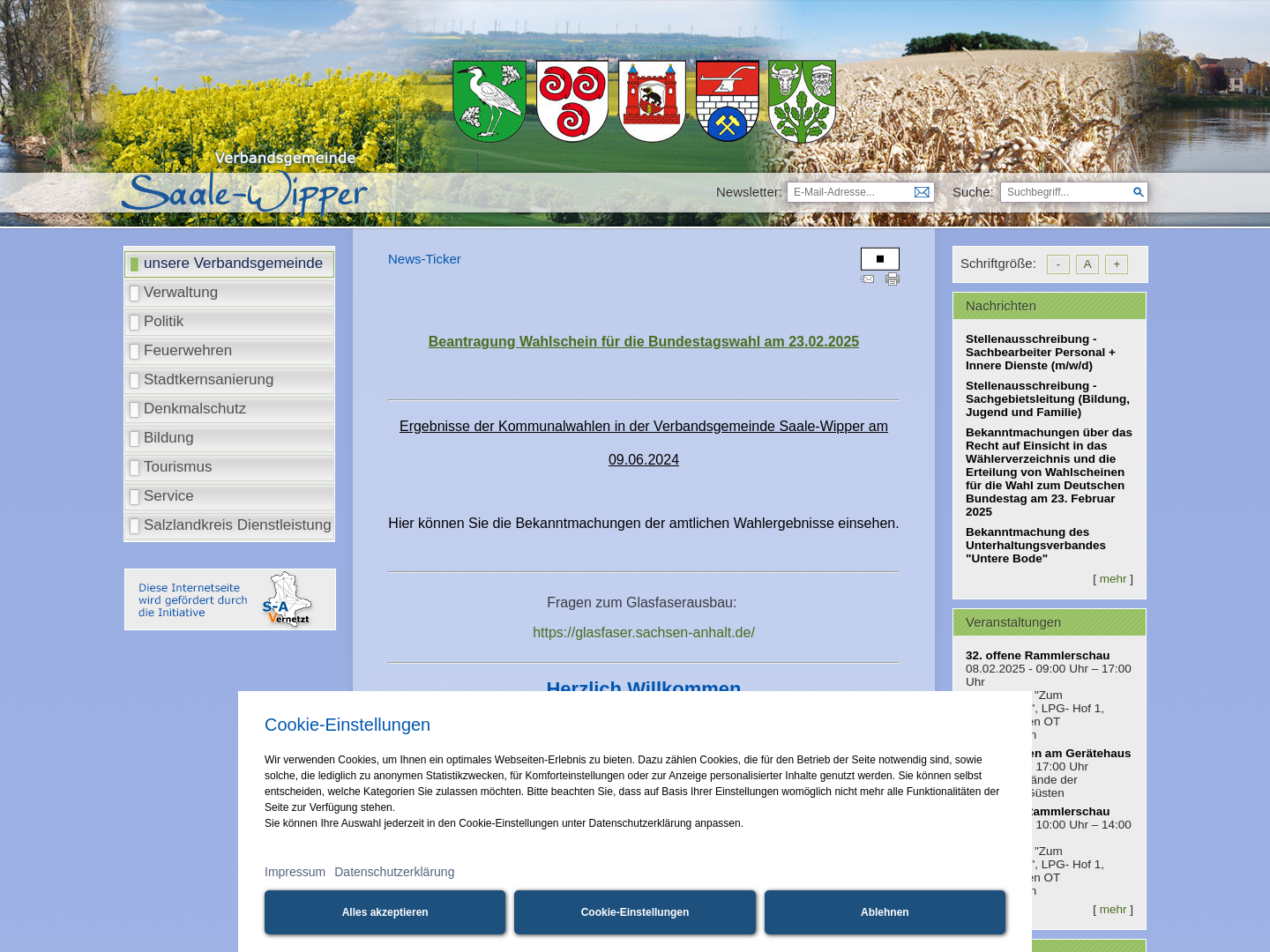
Task: Open Feuerwehren menu item
Action: click(x=229, y=351)
